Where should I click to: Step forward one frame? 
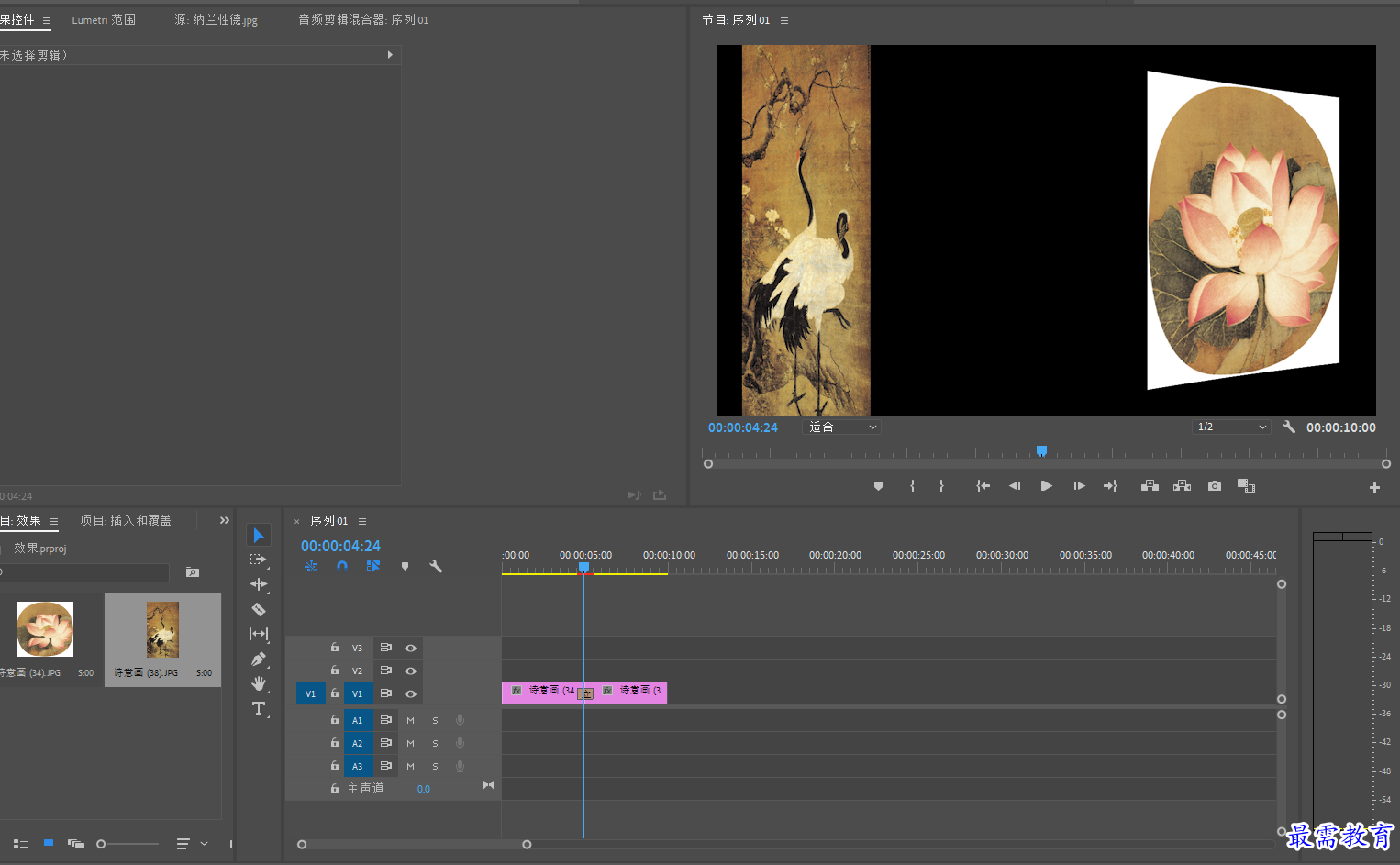[x=1079, y=486]
